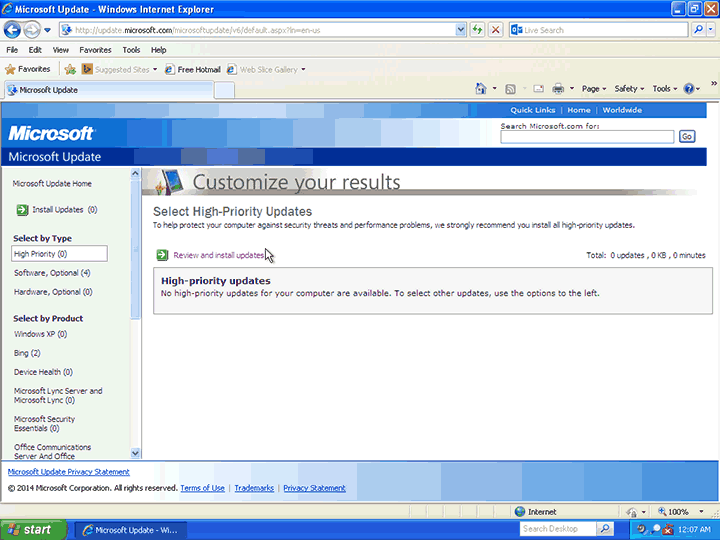Viewport: 720px width, 540px height.
Task: Open the Page dropdown menu
Action: coord(594,89)
